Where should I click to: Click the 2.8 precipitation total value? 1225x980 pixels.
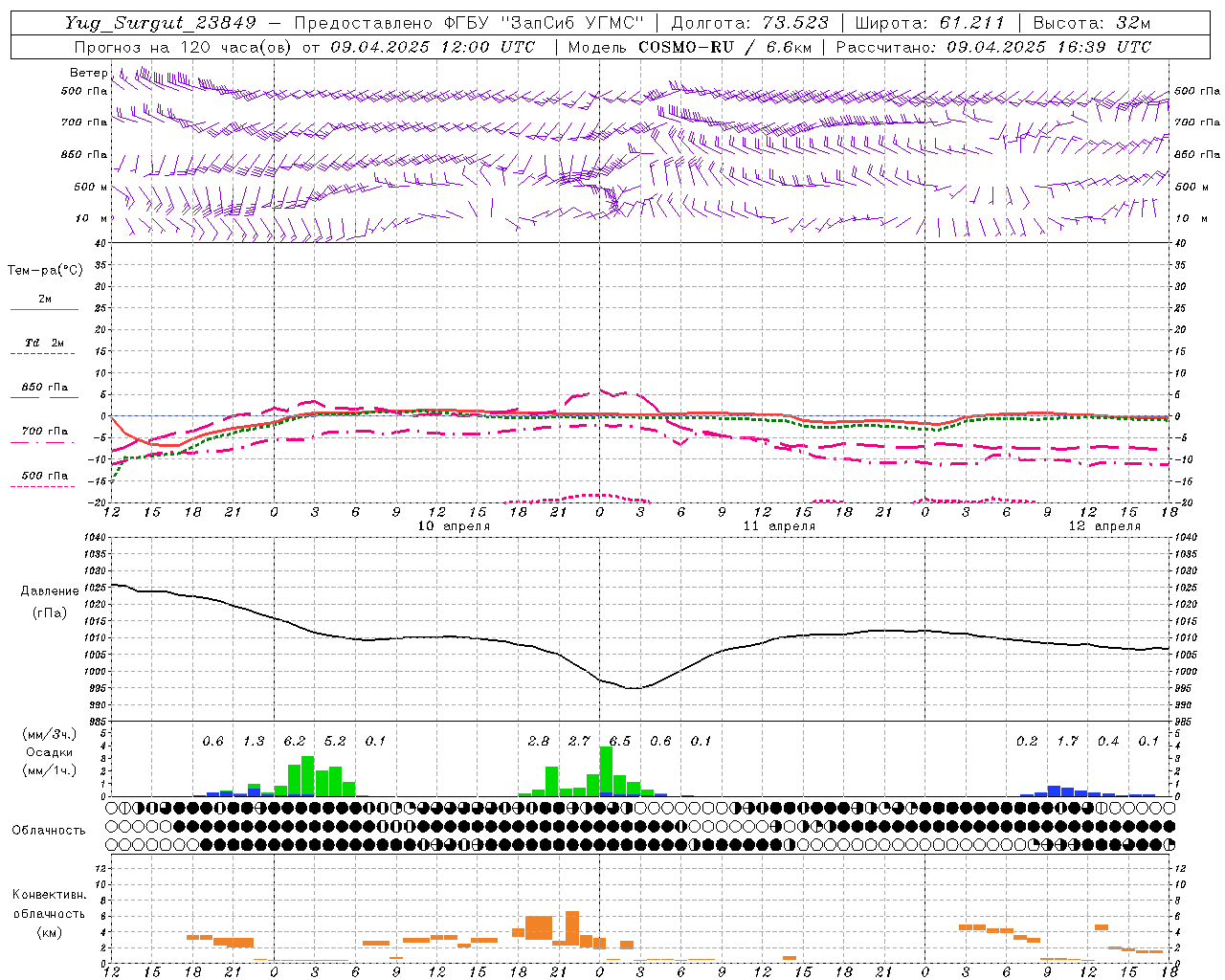tap(539, 741)
